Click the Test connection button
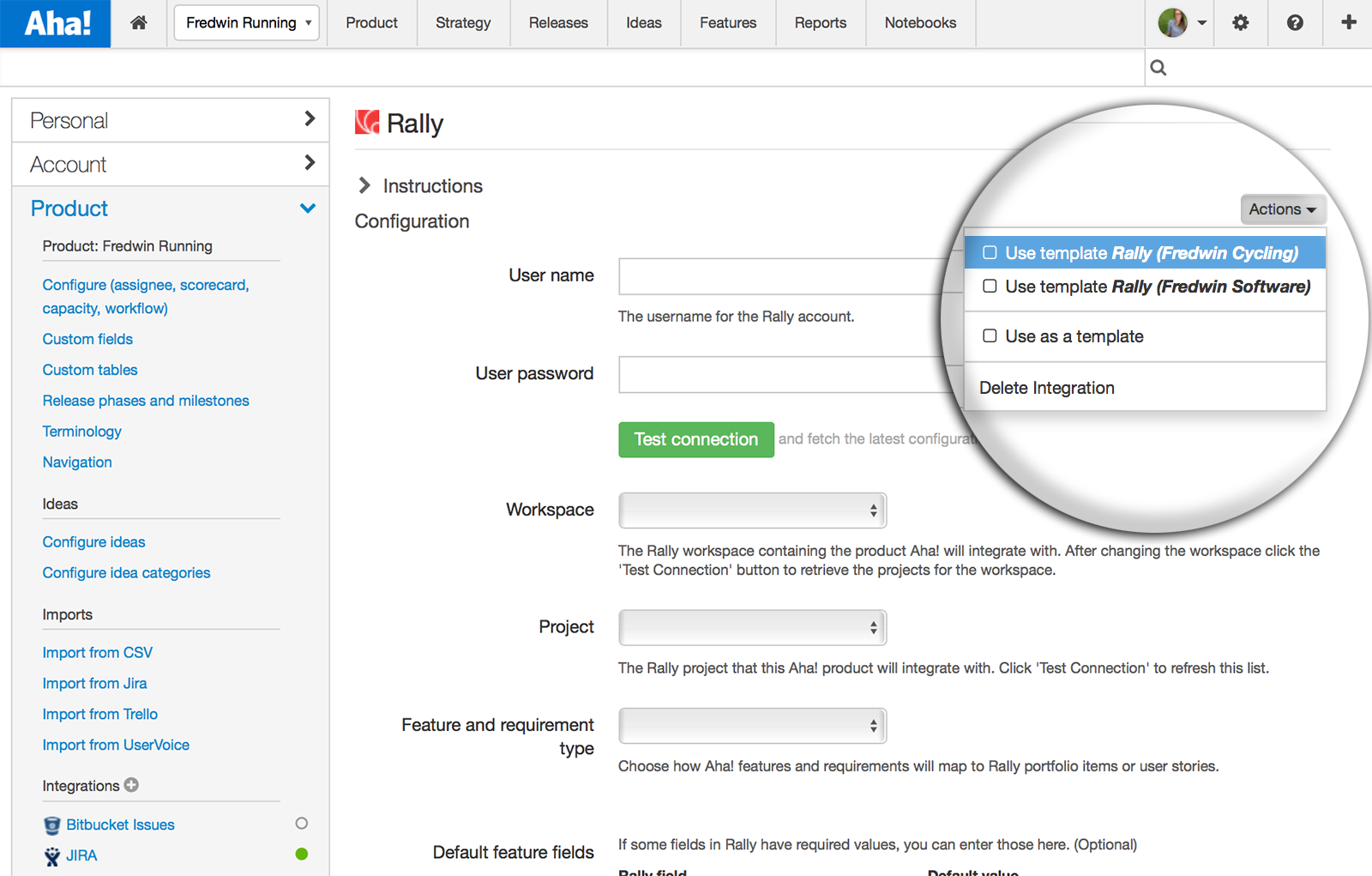 [695, 439]
